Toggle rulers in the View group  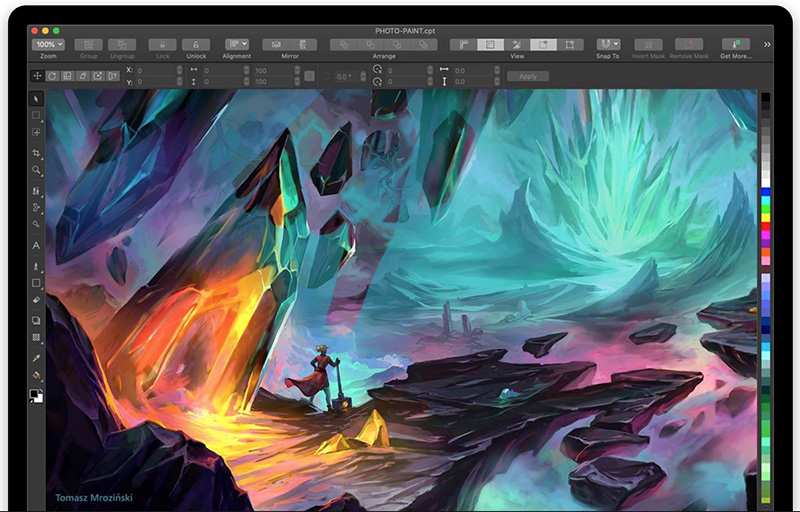(463, 44)
